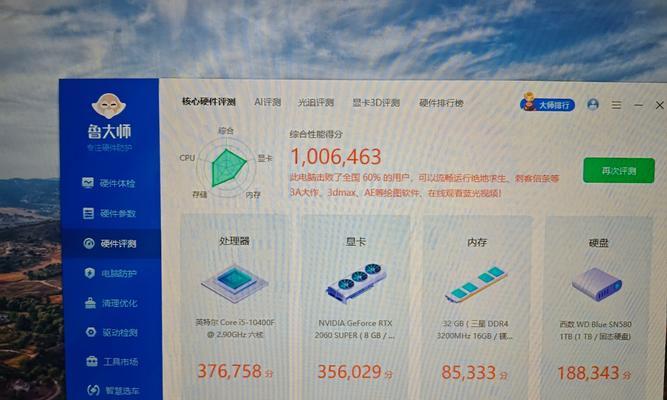The image size is (667, 400).
Task: Click the 大师排行 button
Action: [547, 103]
